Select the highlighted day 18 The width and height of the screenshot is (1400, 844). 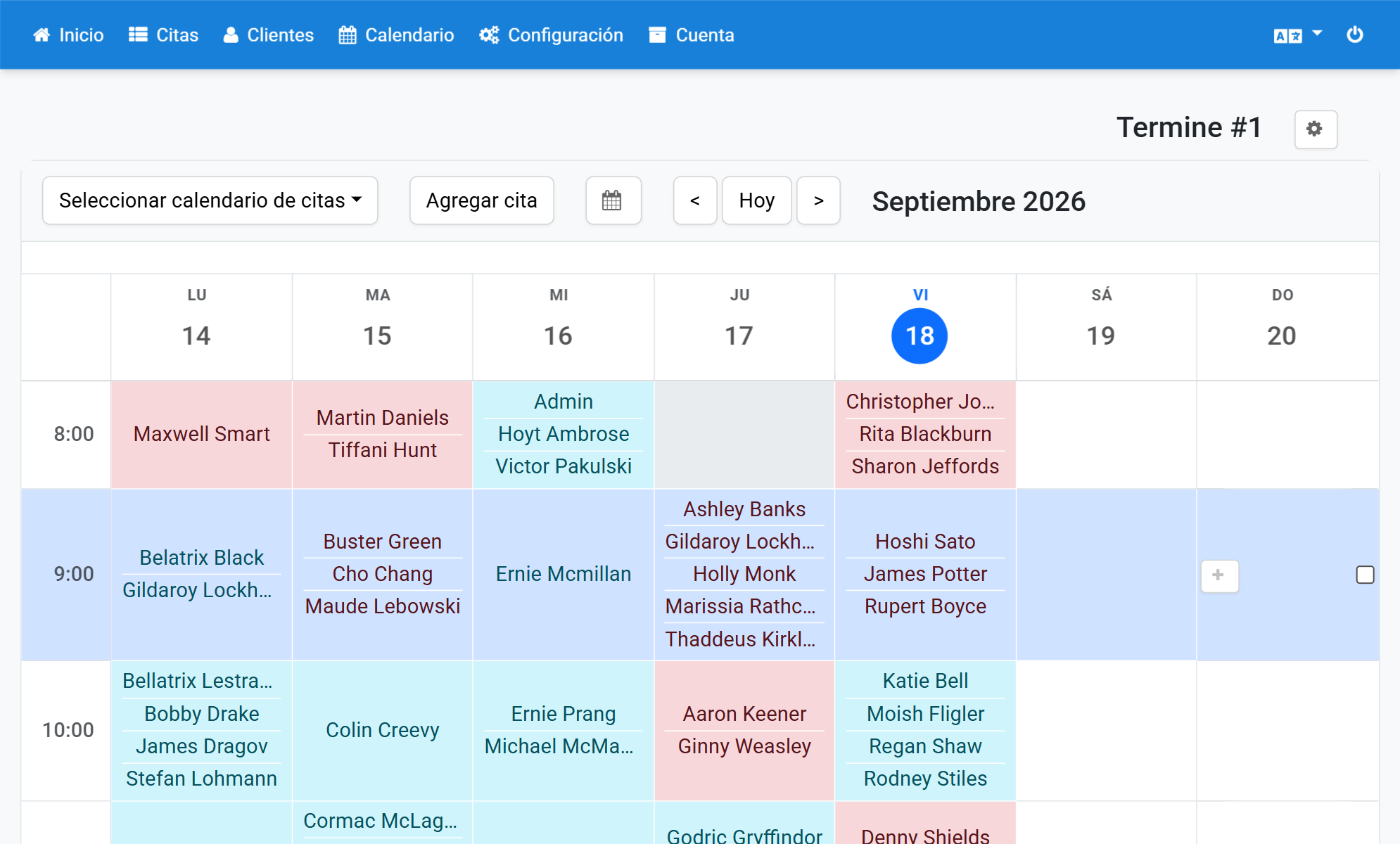[919, 335]
